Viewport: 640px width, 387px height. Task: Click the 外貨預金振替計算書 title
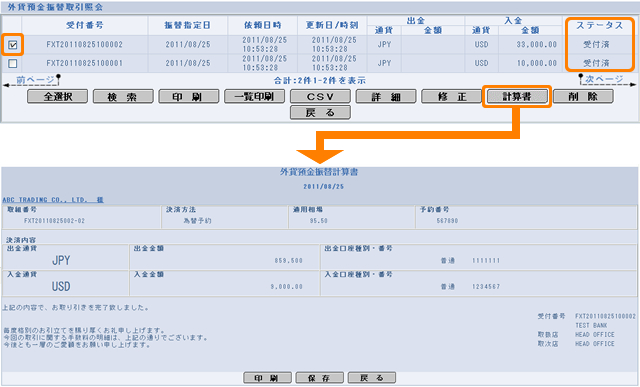tap(319, 172)
